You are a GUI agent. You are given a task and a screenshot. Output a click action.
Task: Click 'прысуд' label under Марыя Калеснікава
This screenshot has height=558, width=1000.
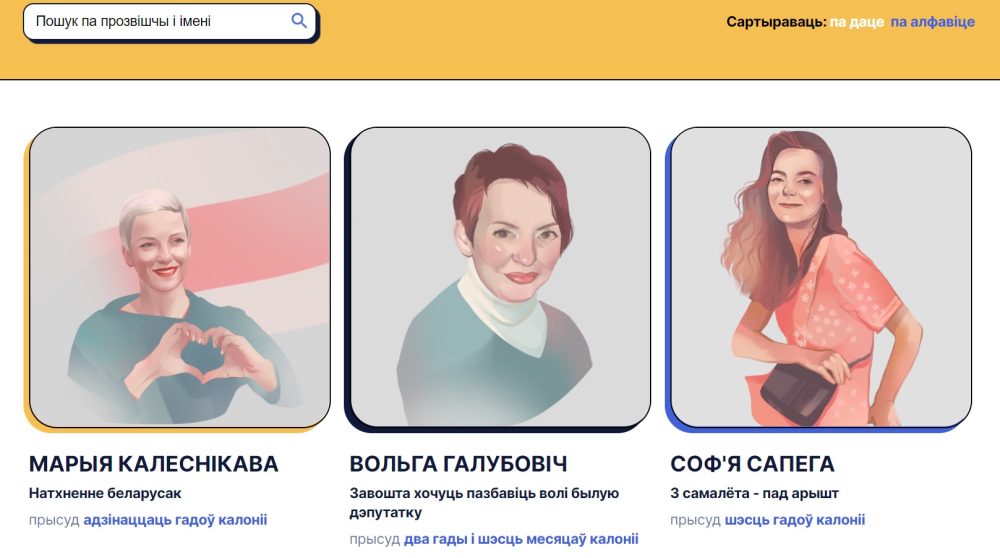point(54,520)
